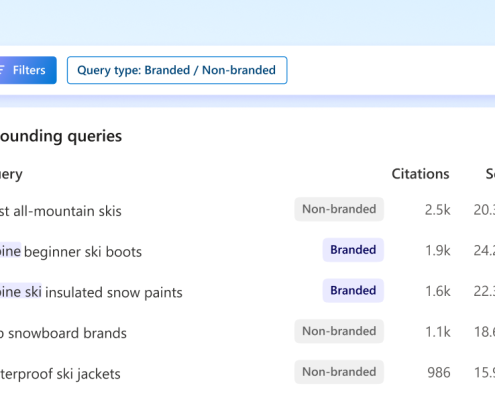Click Non-branded tag for waterproof ski jackets
495x400 pixels.
click(x=339, y=372)
